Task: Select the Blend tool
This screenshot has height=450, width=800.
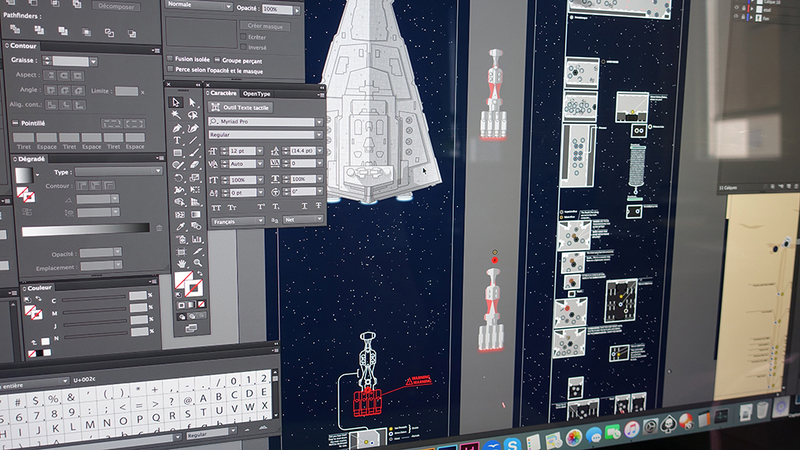Action: [196, 227]
